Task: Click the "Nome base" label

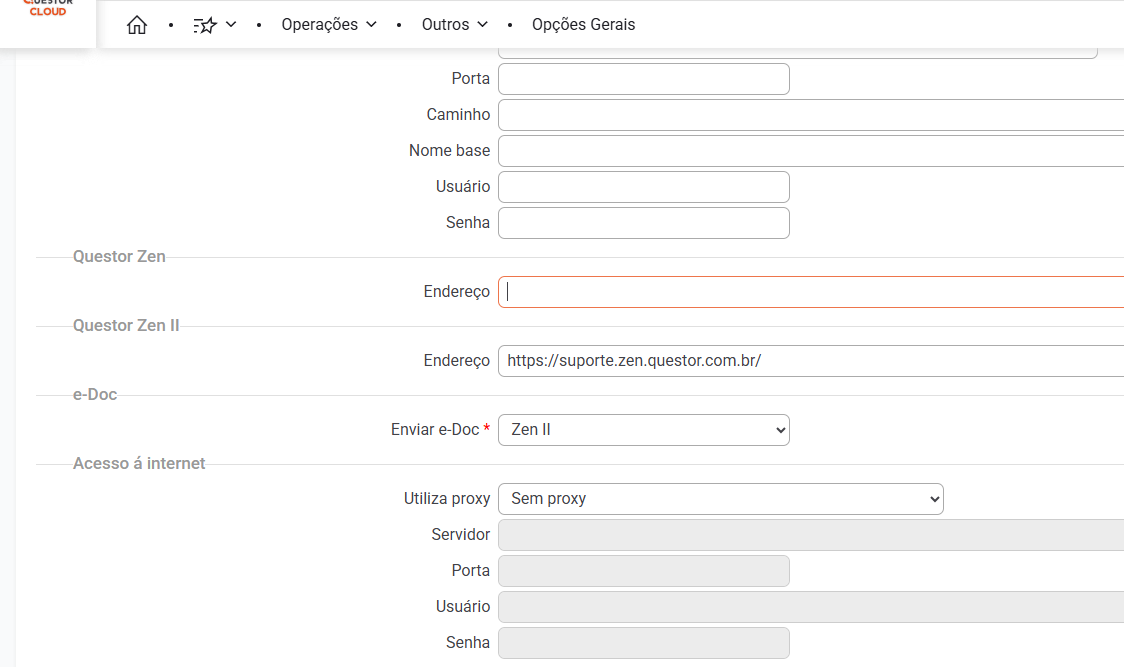Action: click(449, 151)
